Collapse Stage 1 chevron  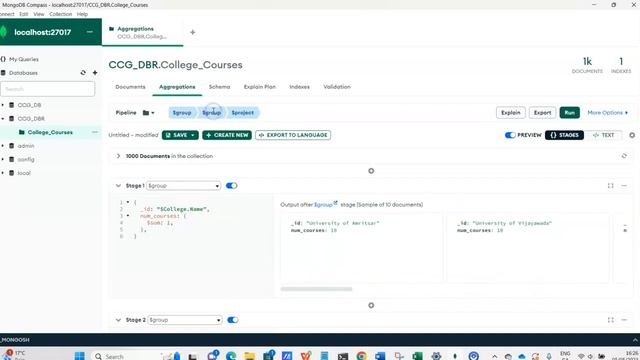[x=118, y=186]
